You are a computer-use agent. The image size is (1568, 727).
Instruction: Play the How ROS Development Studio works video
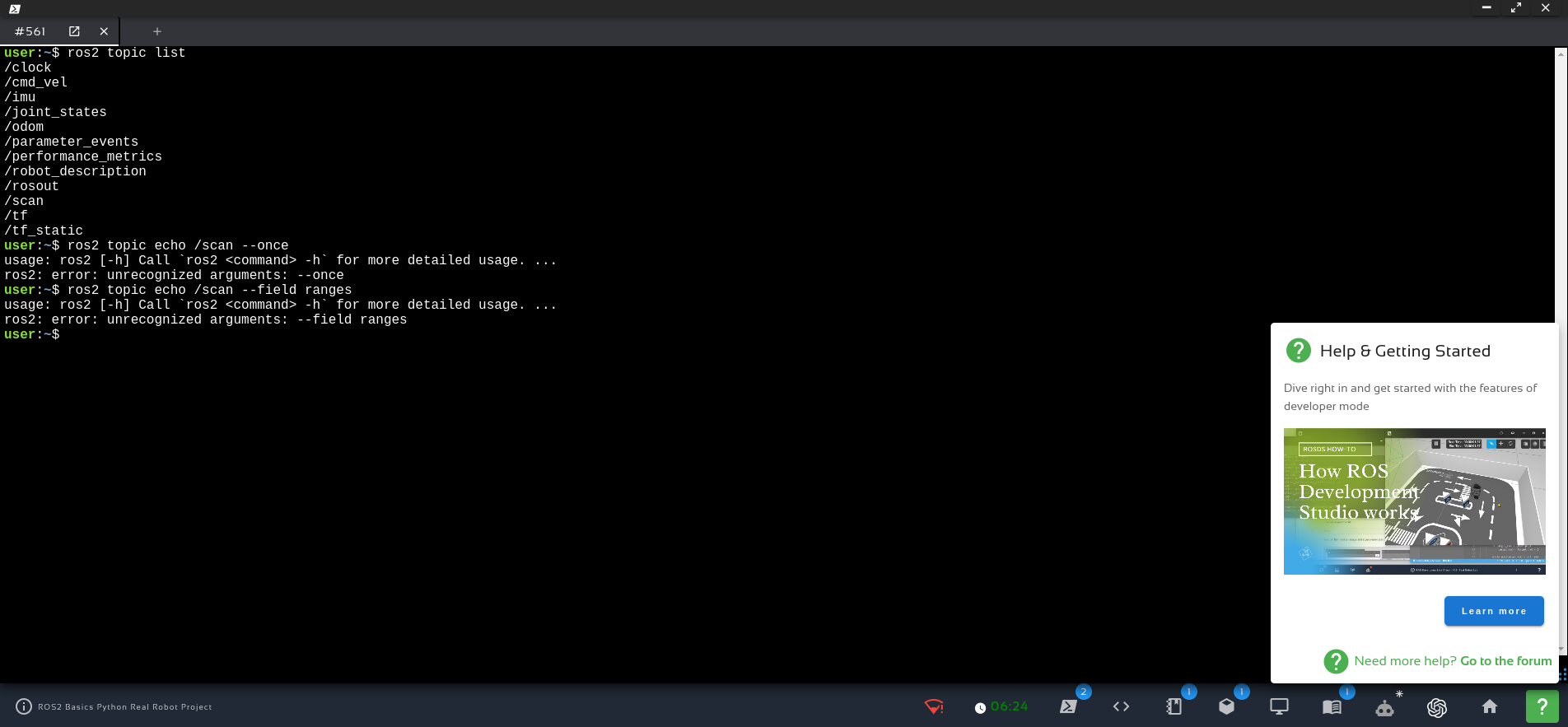(x=1414, y=501)
